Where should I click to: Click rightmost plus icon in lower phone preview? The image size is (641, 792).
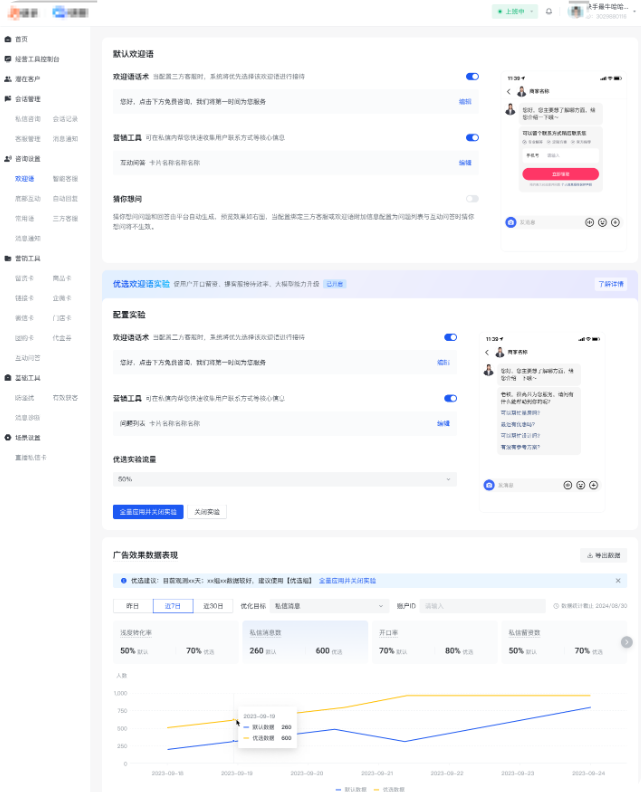[594, 485]
